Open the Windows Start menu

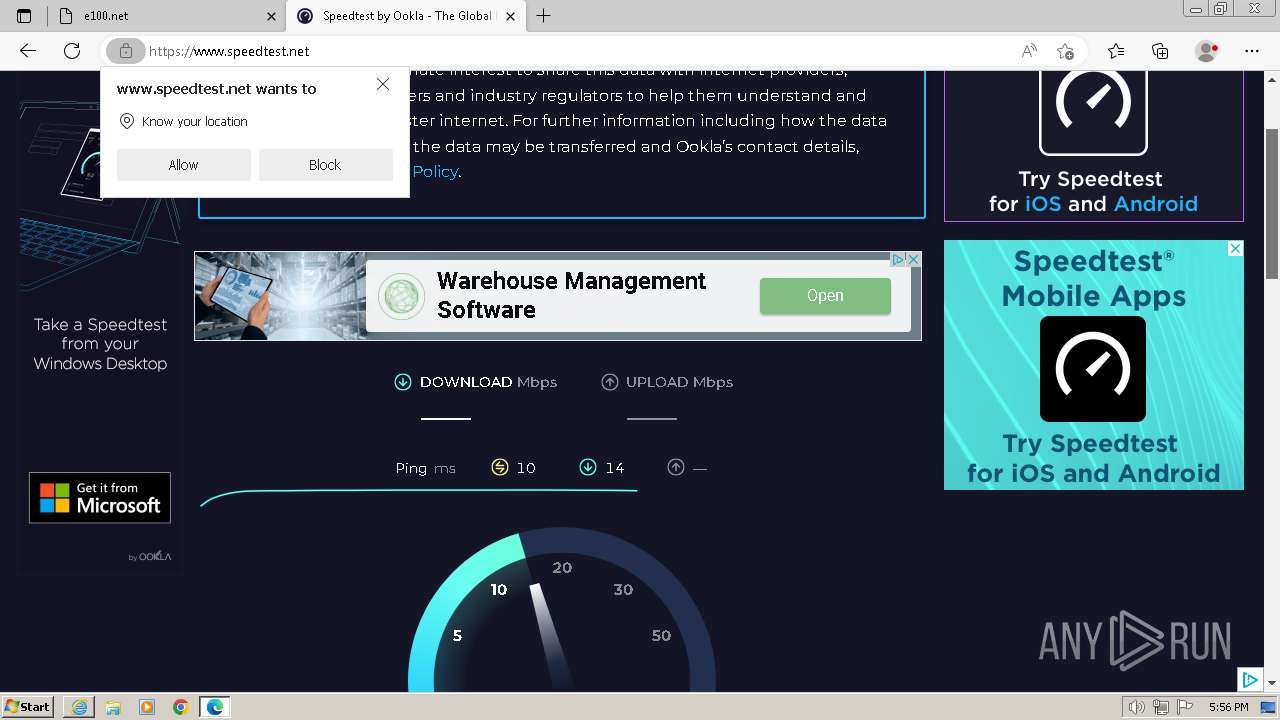click(x=28, y=707)
